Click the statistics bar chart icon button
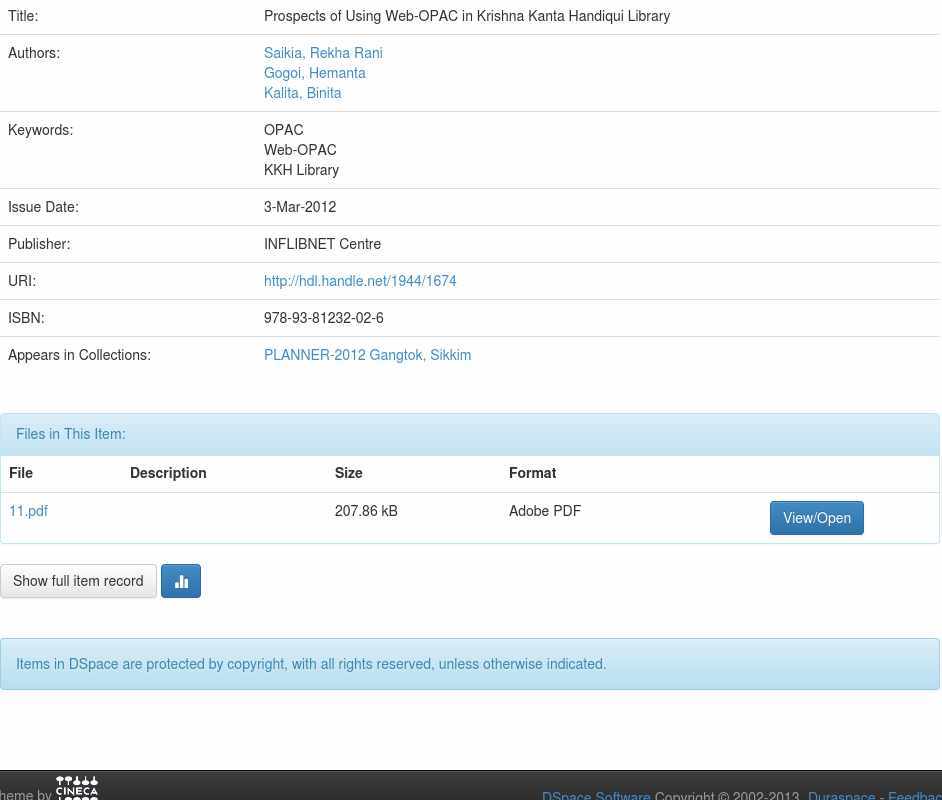This screenshot has height=800, width=942. click(x=181, y=581)
